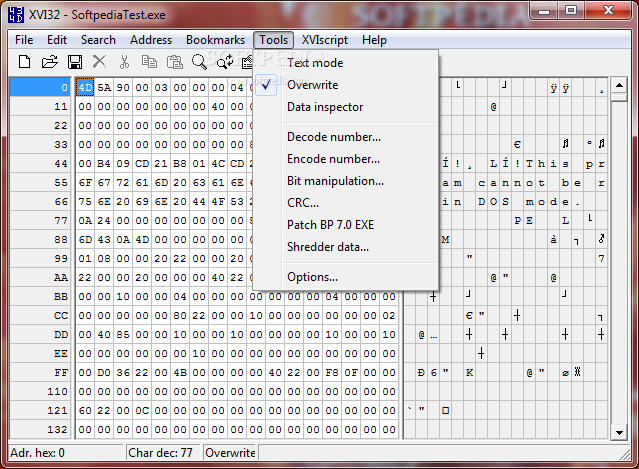Select CRC... menu entry
This screenshot has width=639, height=469.
pyautogui.click(x=346, y=203)
